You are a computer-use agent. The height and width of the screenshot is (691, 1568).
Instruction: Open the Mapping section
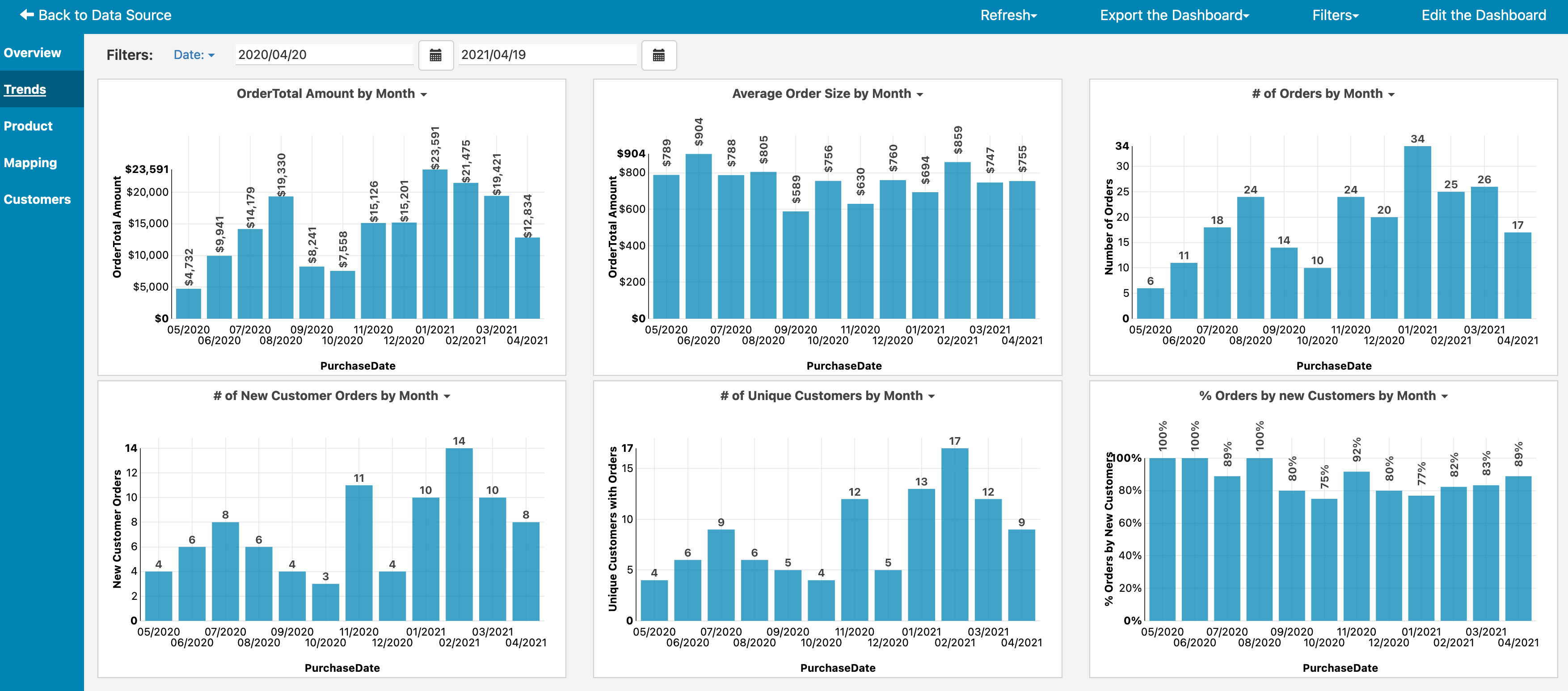(30, 163)
